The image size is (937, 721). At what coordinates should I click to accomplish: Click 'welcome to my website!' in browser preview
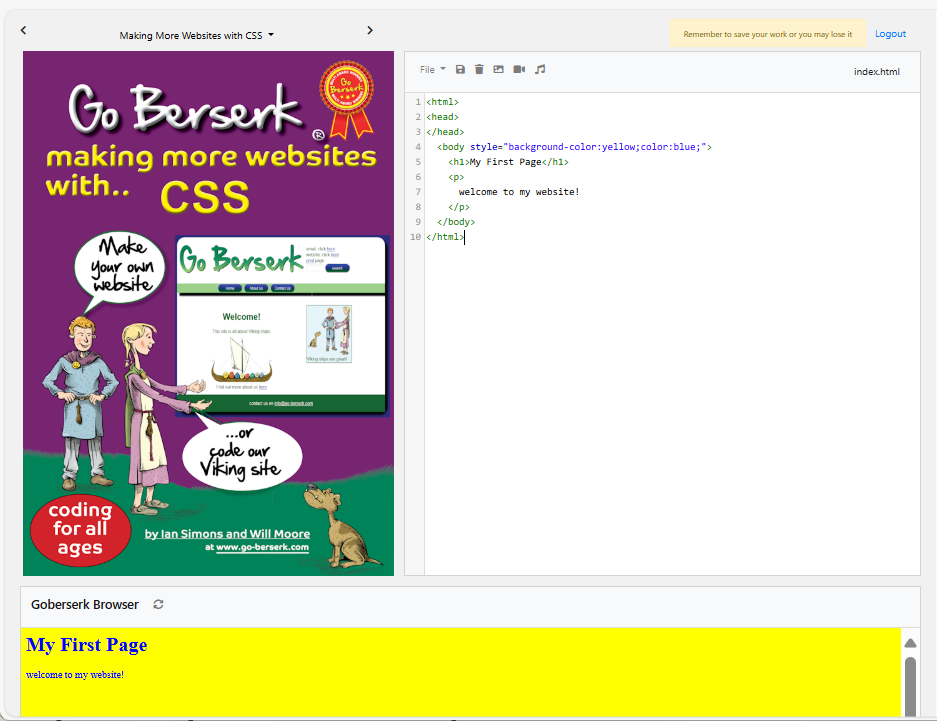pos(75,674)
